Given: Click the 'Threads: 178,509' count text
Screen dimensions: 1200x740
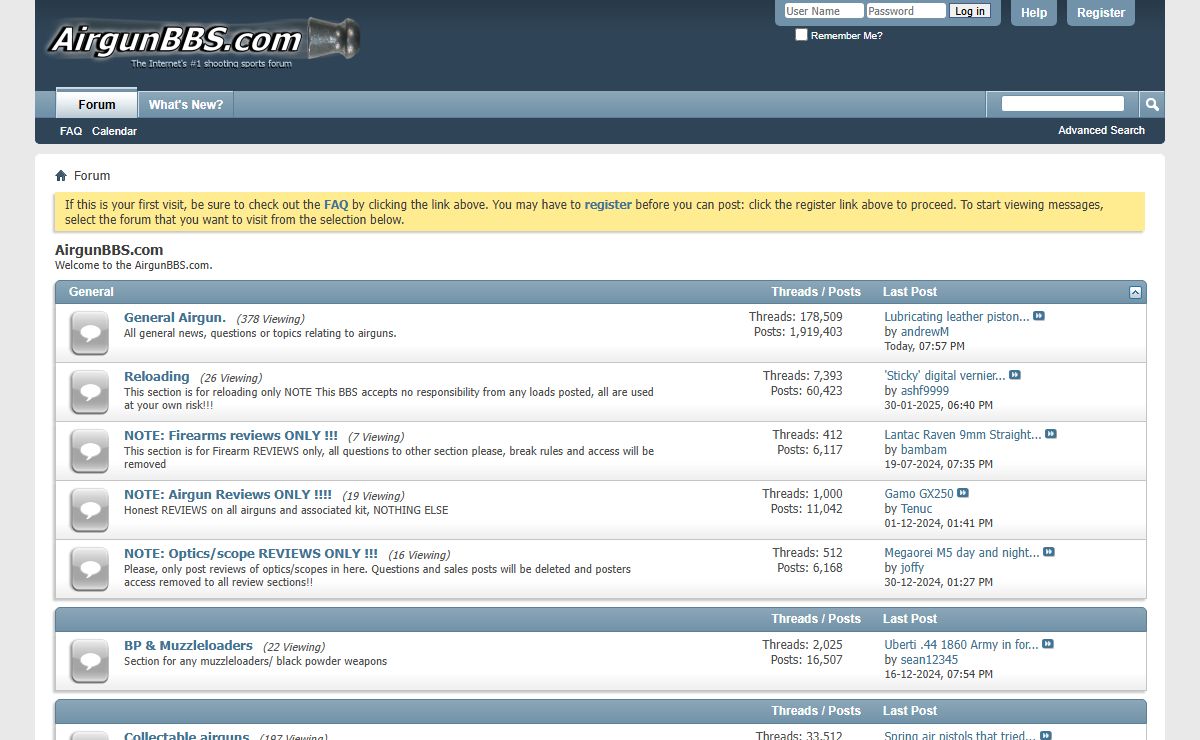Looking at the screenshot, I should pos(796,316).
